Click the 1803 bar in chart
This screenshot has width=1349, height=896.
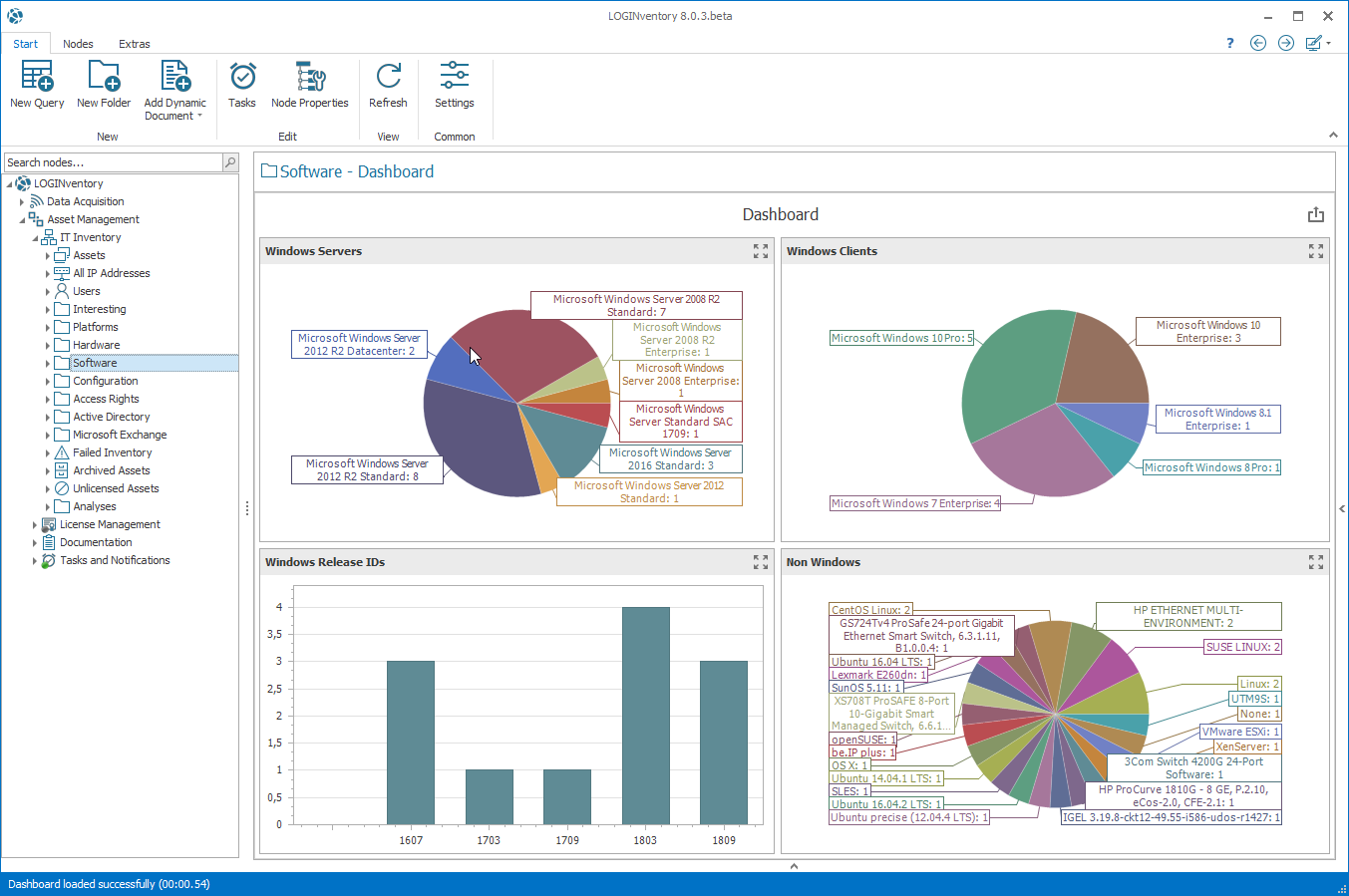pyautogui.click(x=645, y=716)
